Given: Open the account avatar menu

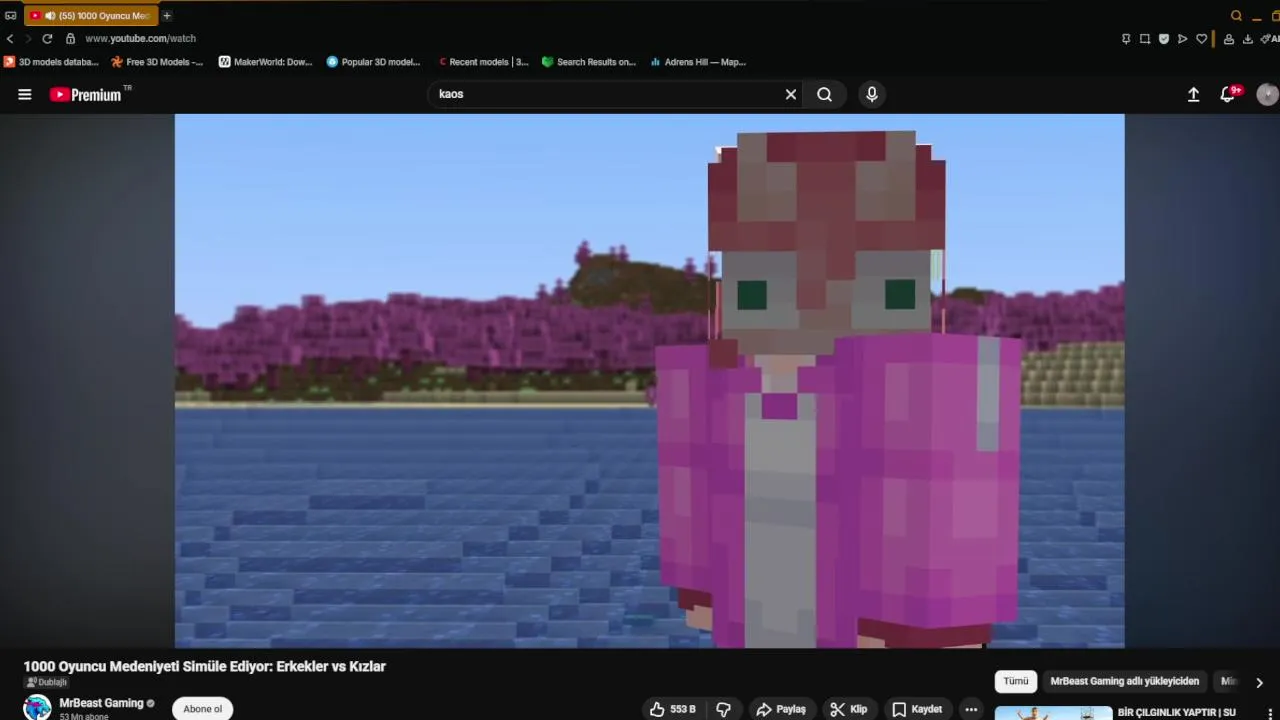Looking at the screenshot, I should pyautogui.click(x=1267, y=94).
